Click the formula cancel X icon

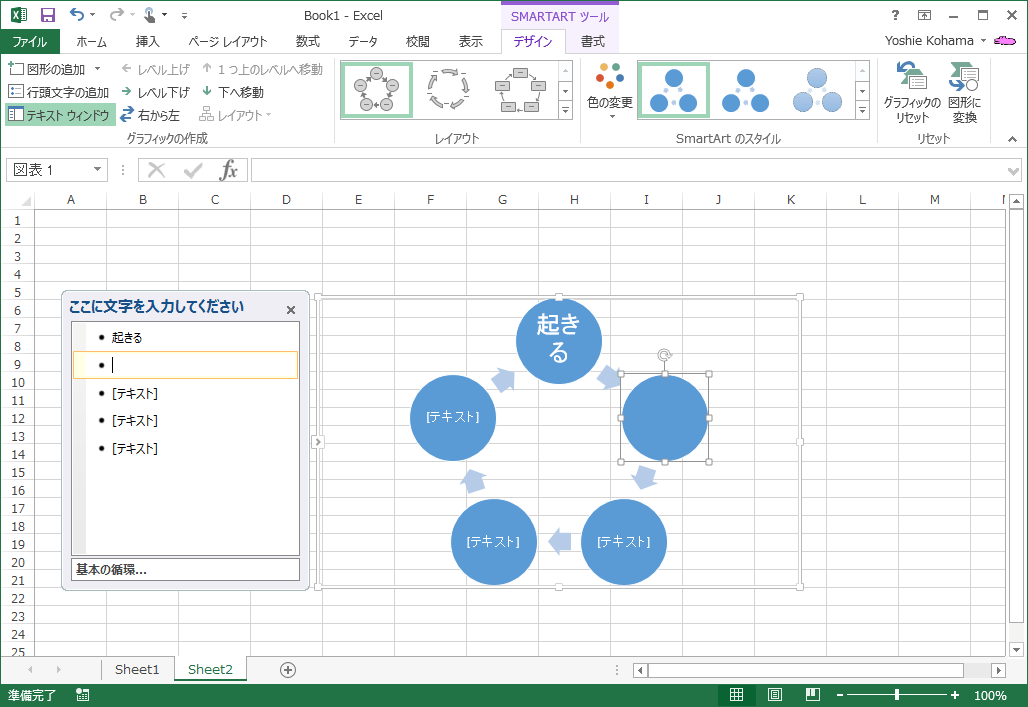(x=157, y=171)
